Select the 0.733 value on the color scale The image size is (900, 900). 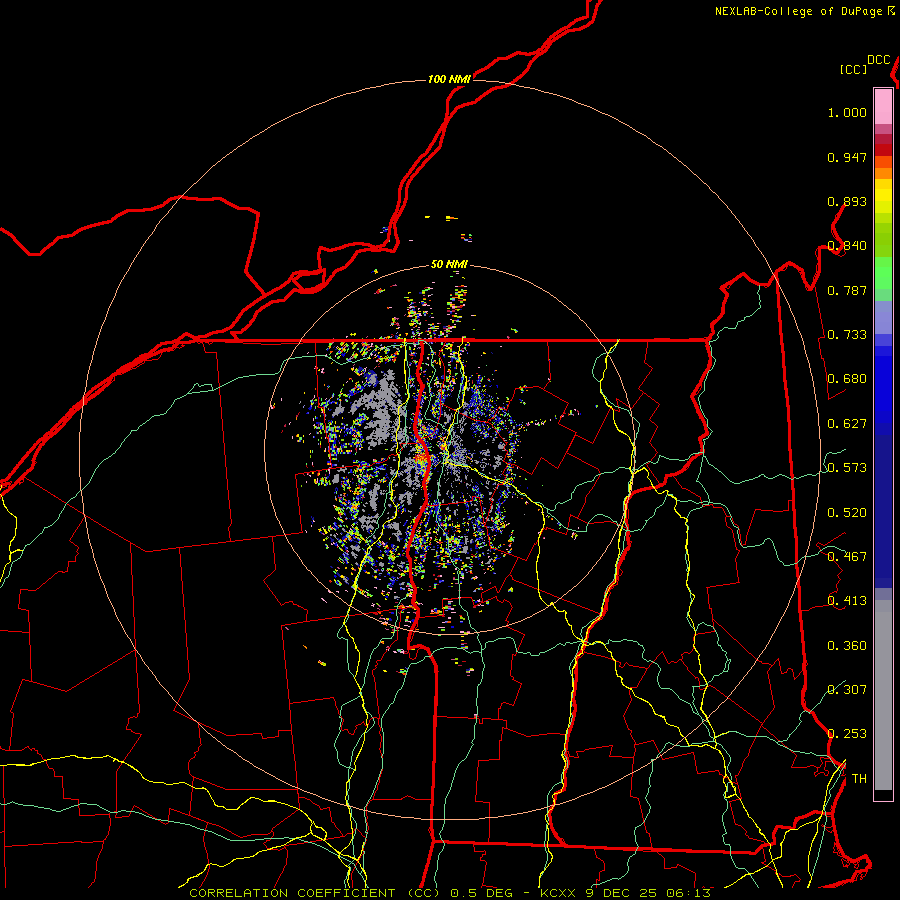847,335
